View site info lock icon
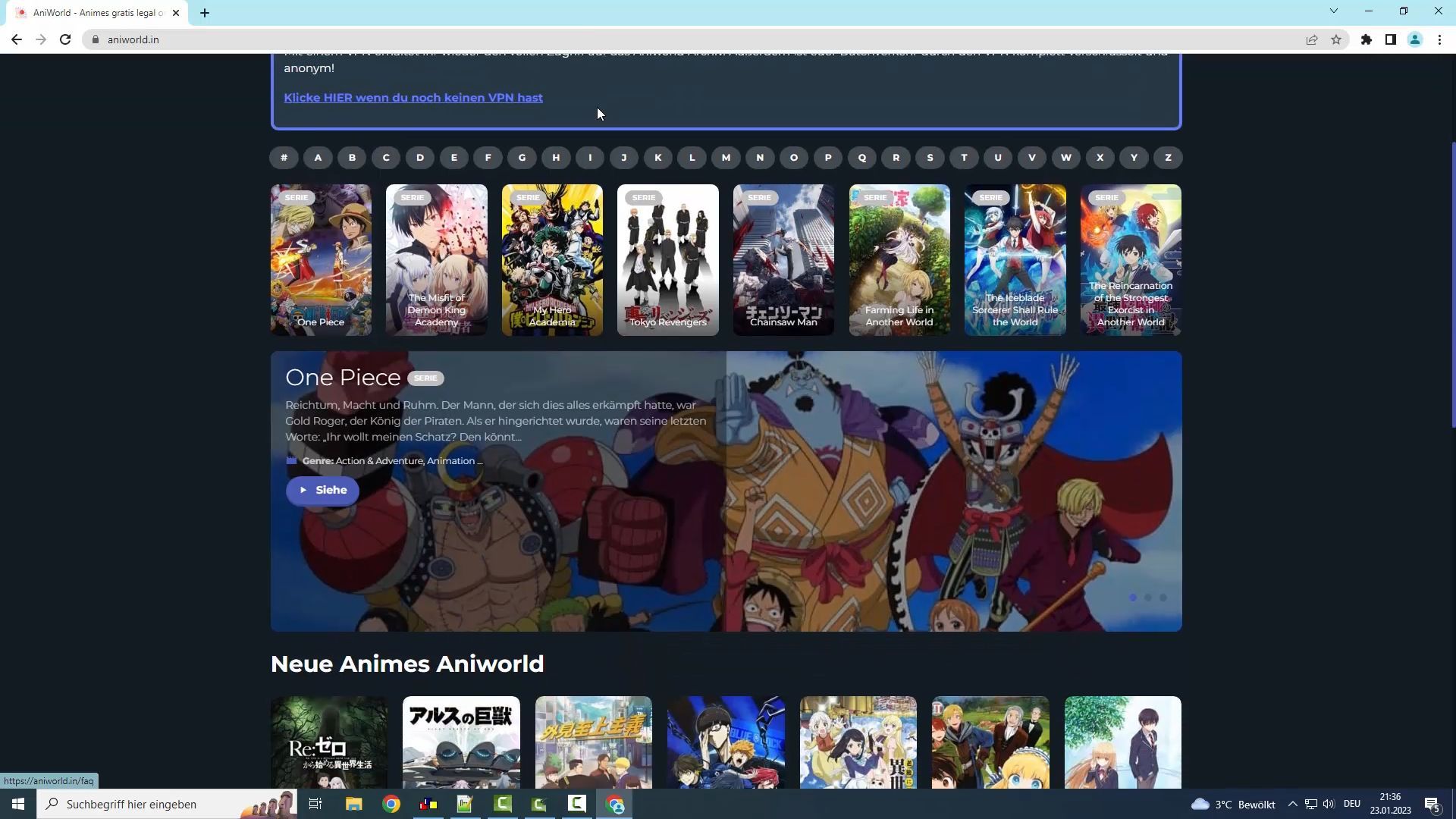 pos(95,39)
